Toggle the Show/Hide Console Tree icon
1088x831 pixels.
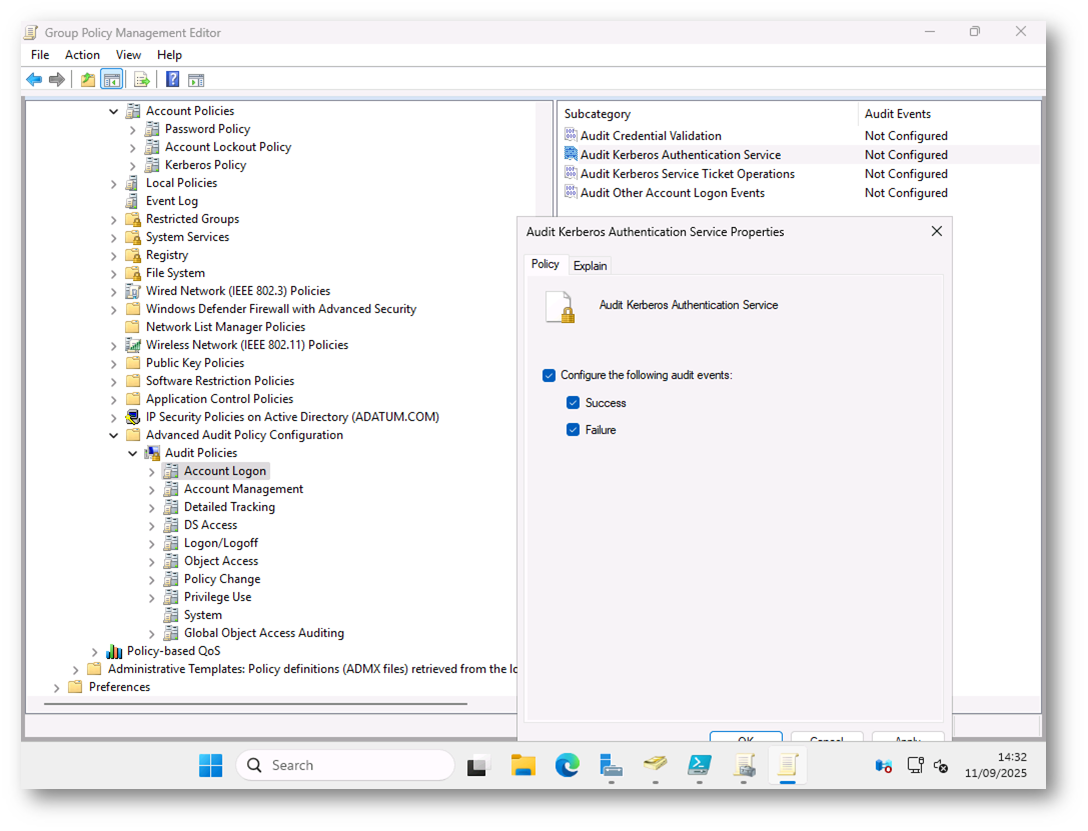pyautogui.click(x=112, y=80)
